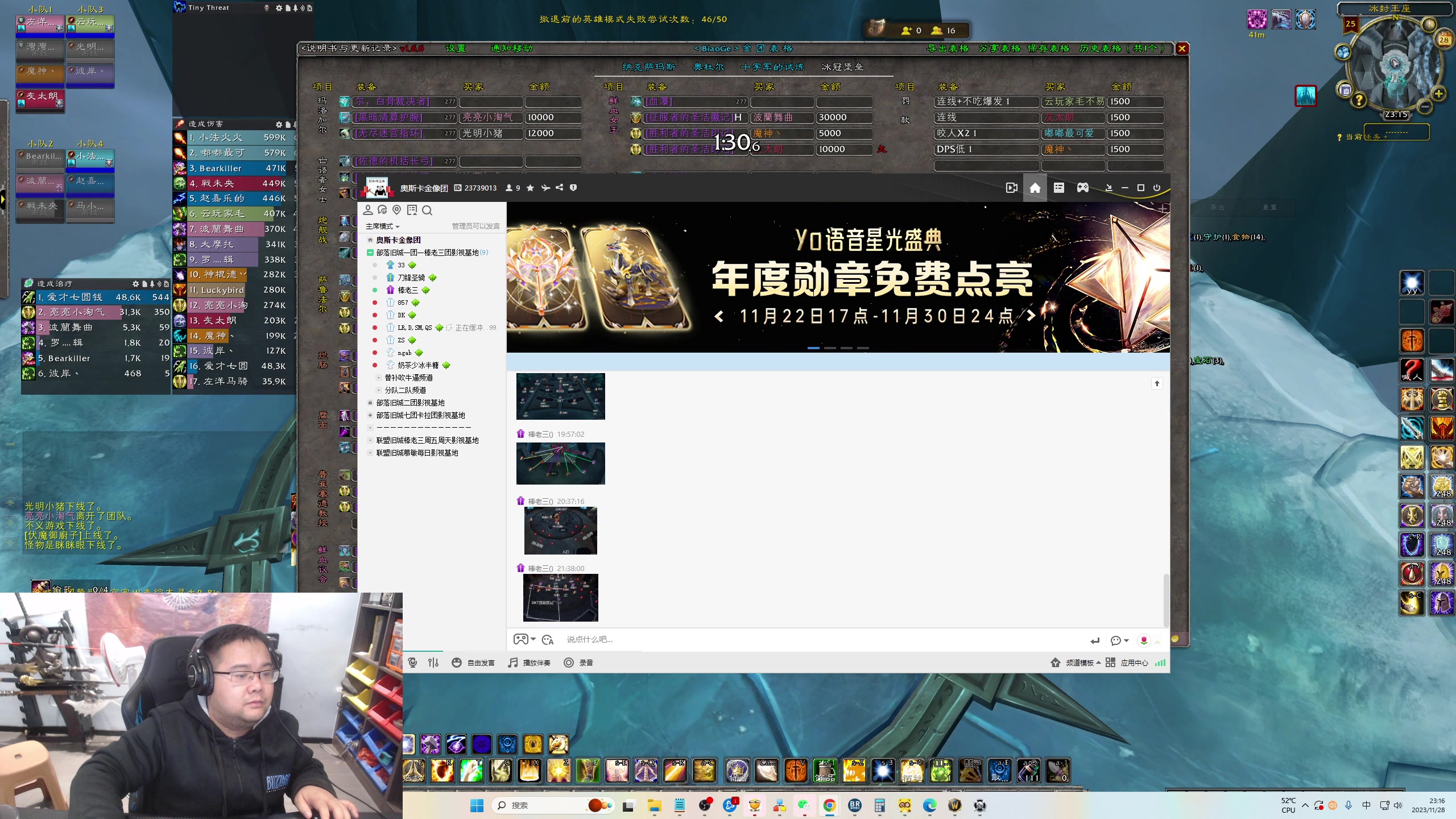Click the 导出表格 export table button
Screen dimensions: 1456x819
[x=948, y=48]
